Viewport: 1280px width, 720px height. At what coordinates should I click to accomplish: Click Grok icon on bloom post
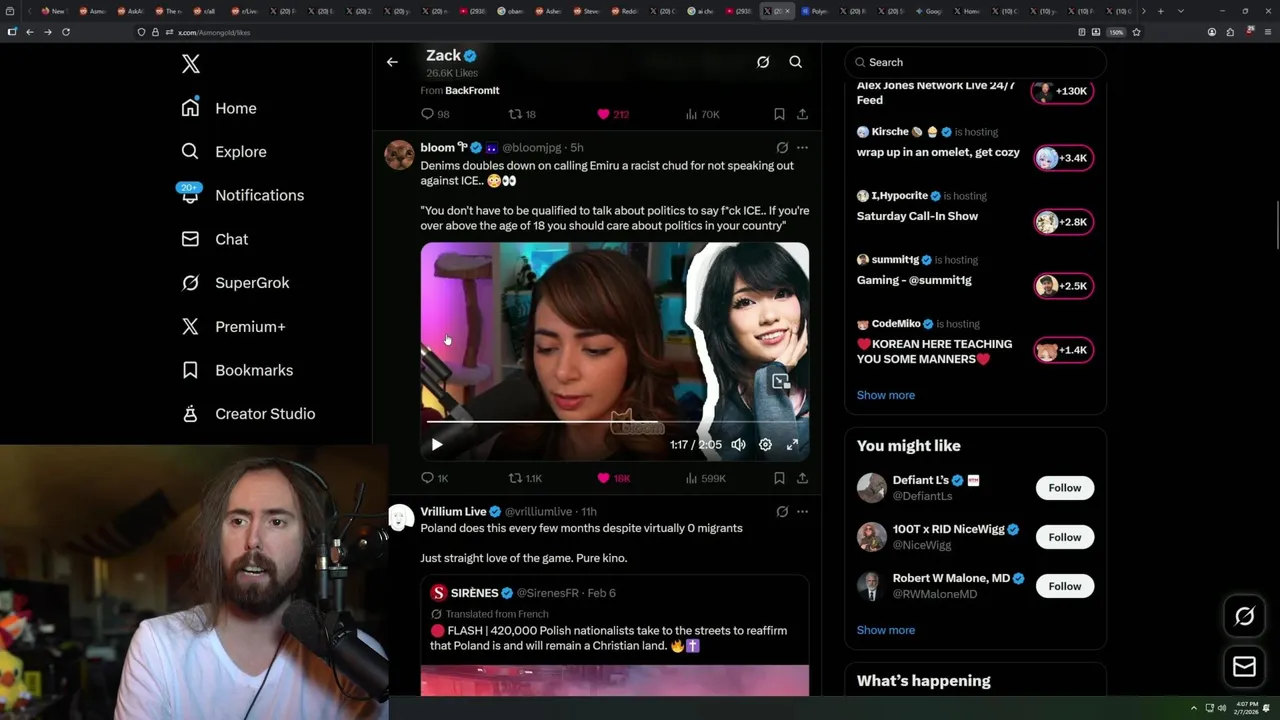(x=782, y=148)
